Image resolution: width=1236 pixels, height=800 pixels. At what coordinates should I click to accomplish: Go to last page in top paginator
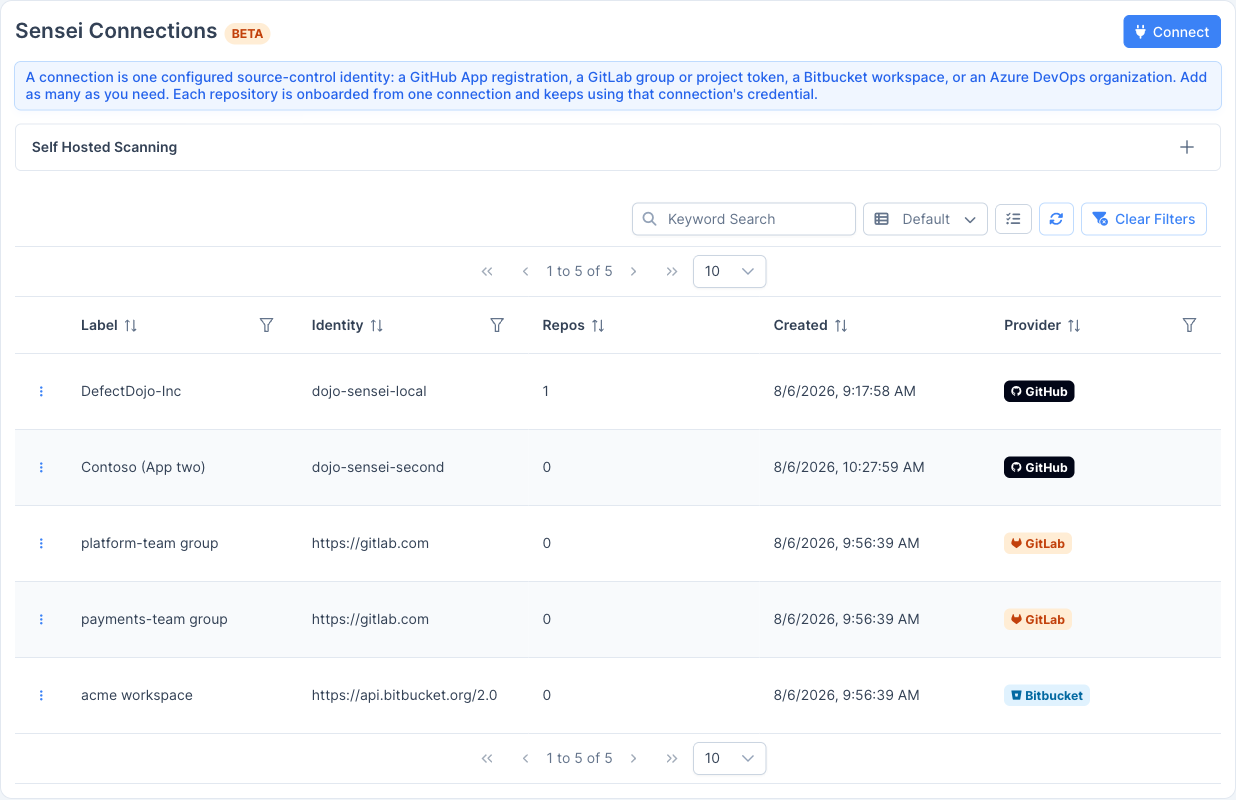click(672, 272)
